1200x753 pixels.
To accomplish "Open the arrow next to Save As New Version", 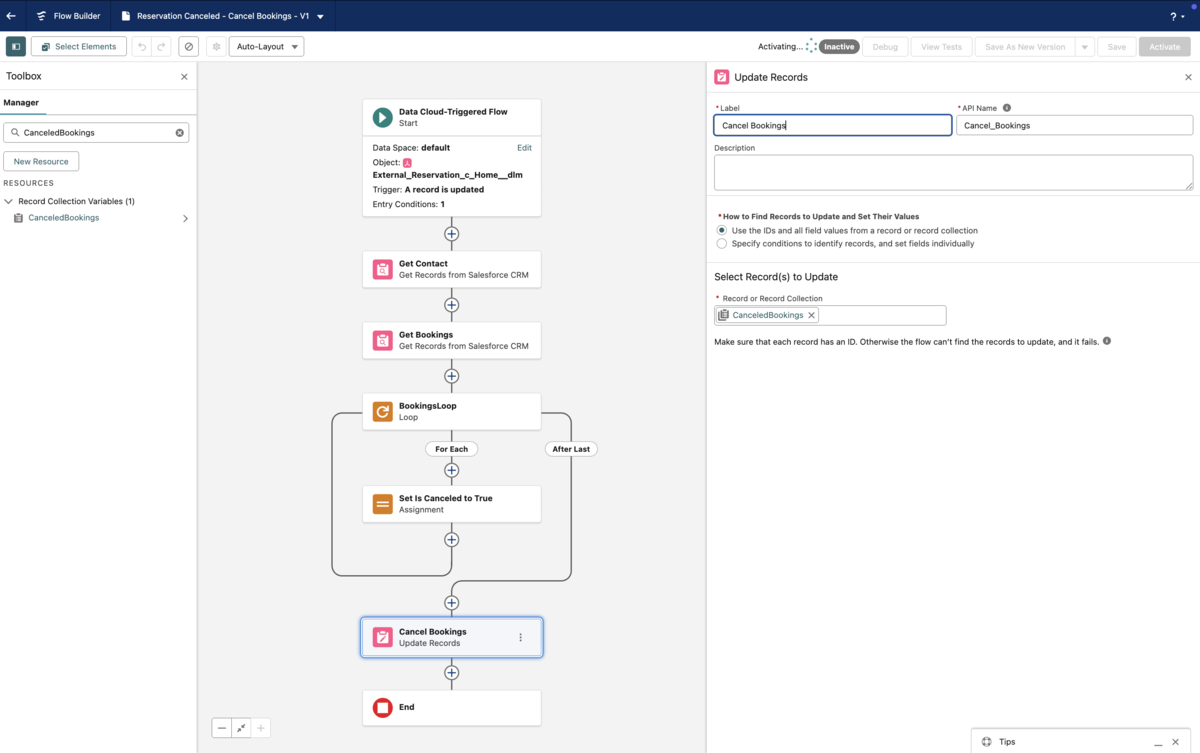I will [1084, 47].
